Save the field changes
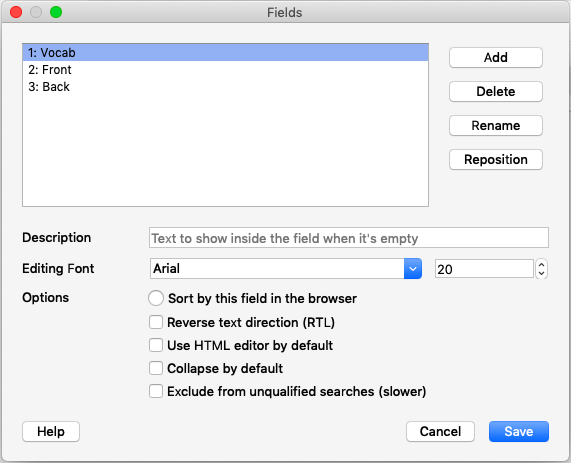This screenshot has width=571, height=463. [519, 432]
